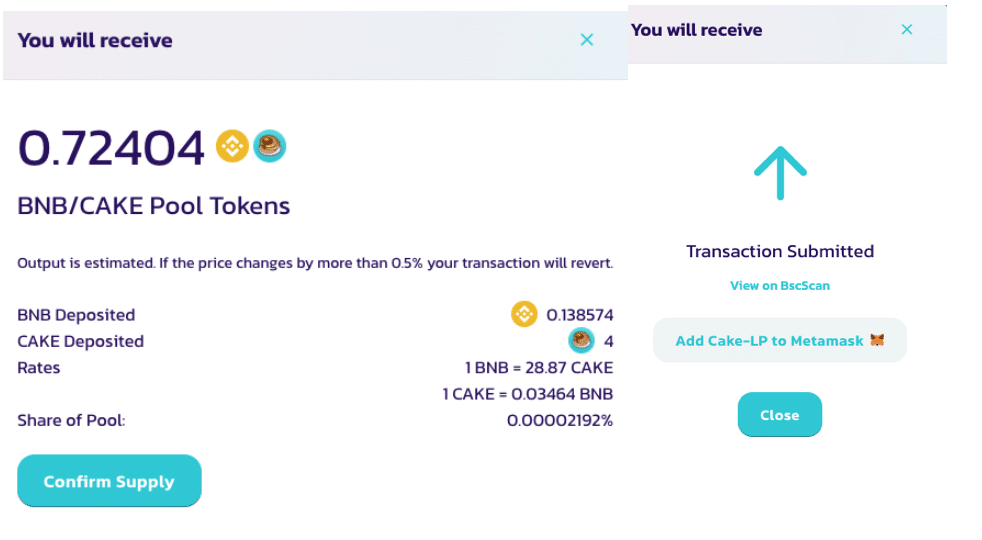
Task: Dismiss the Transaction Submitted dialog via X
Action: 907,30
